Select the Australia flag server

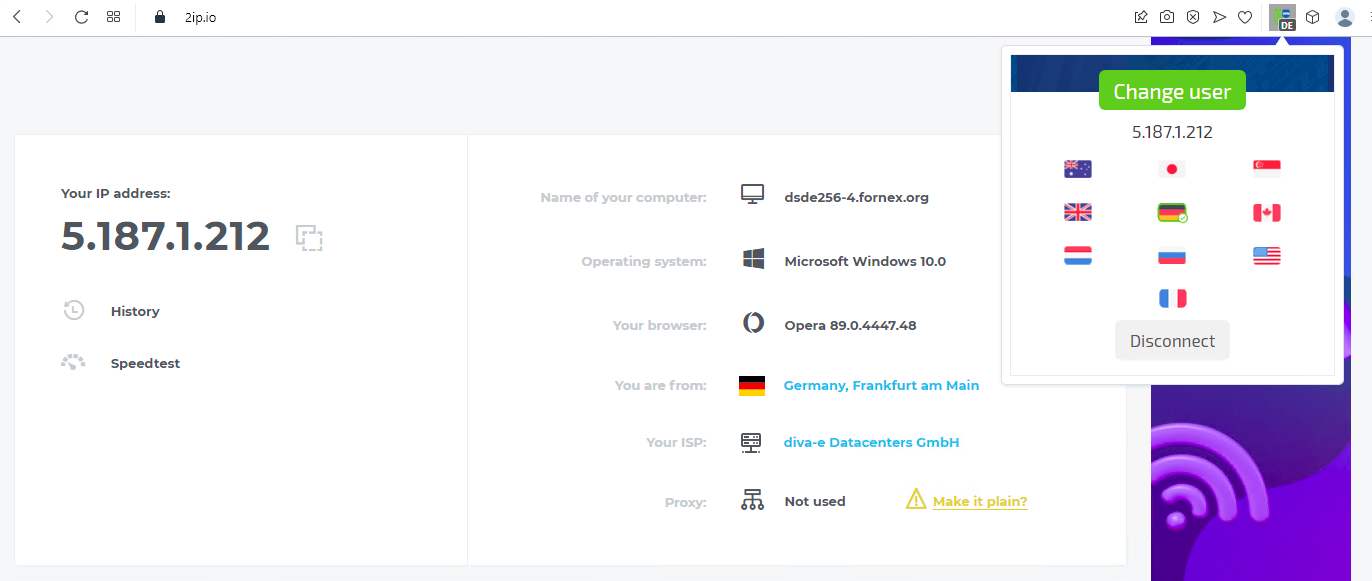click(x=1078, y=169)
